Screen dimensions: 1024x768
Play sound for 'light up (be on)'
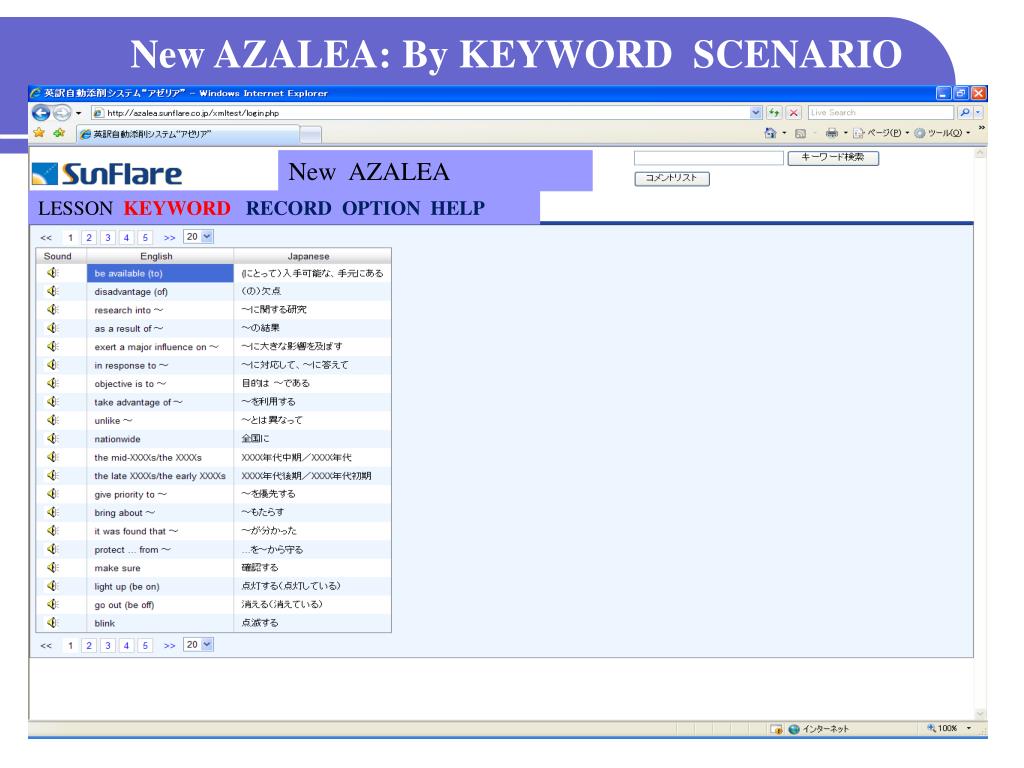coord(53,586)
